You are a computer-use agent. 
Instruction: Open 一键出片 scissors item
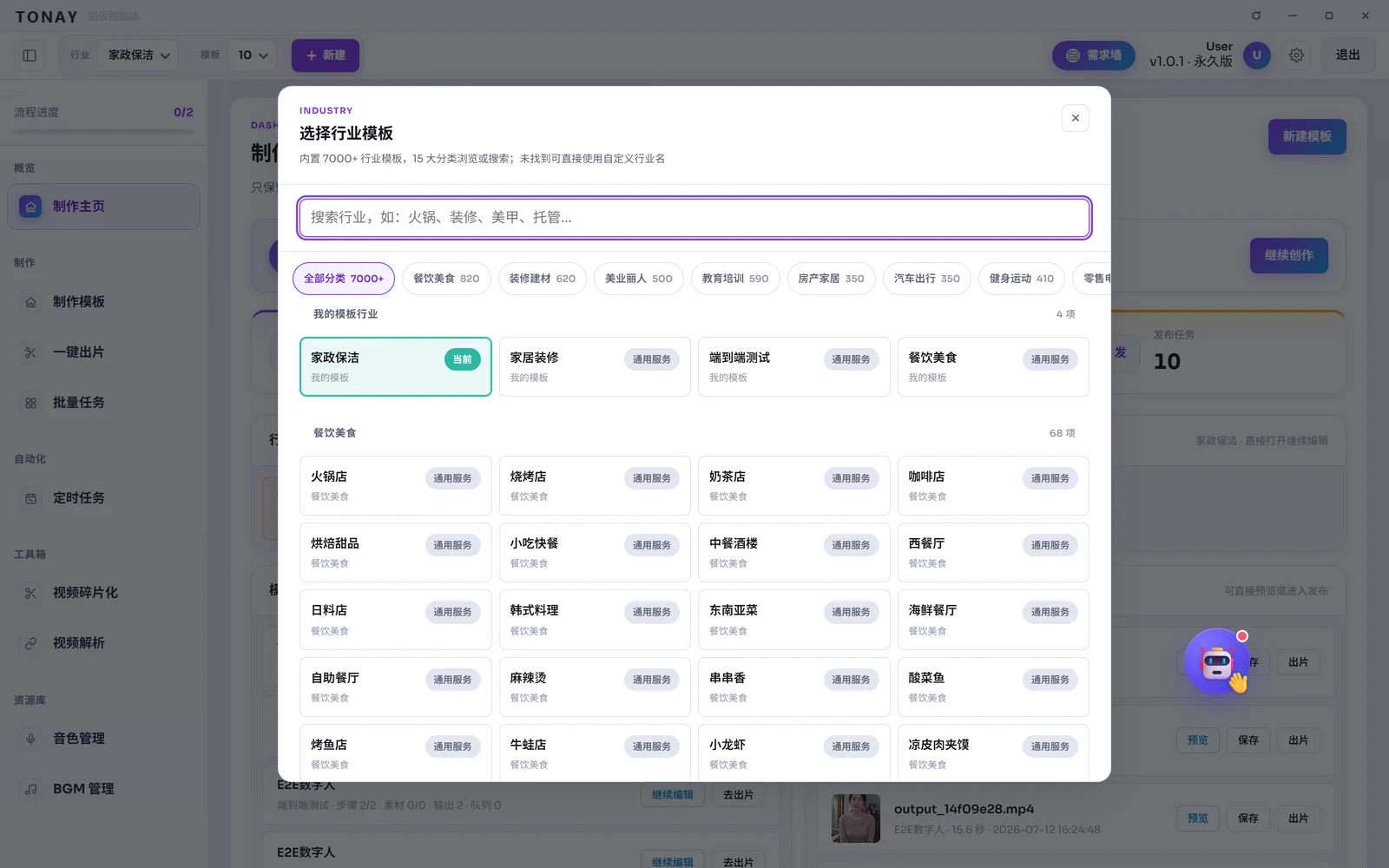coord(104,352)
